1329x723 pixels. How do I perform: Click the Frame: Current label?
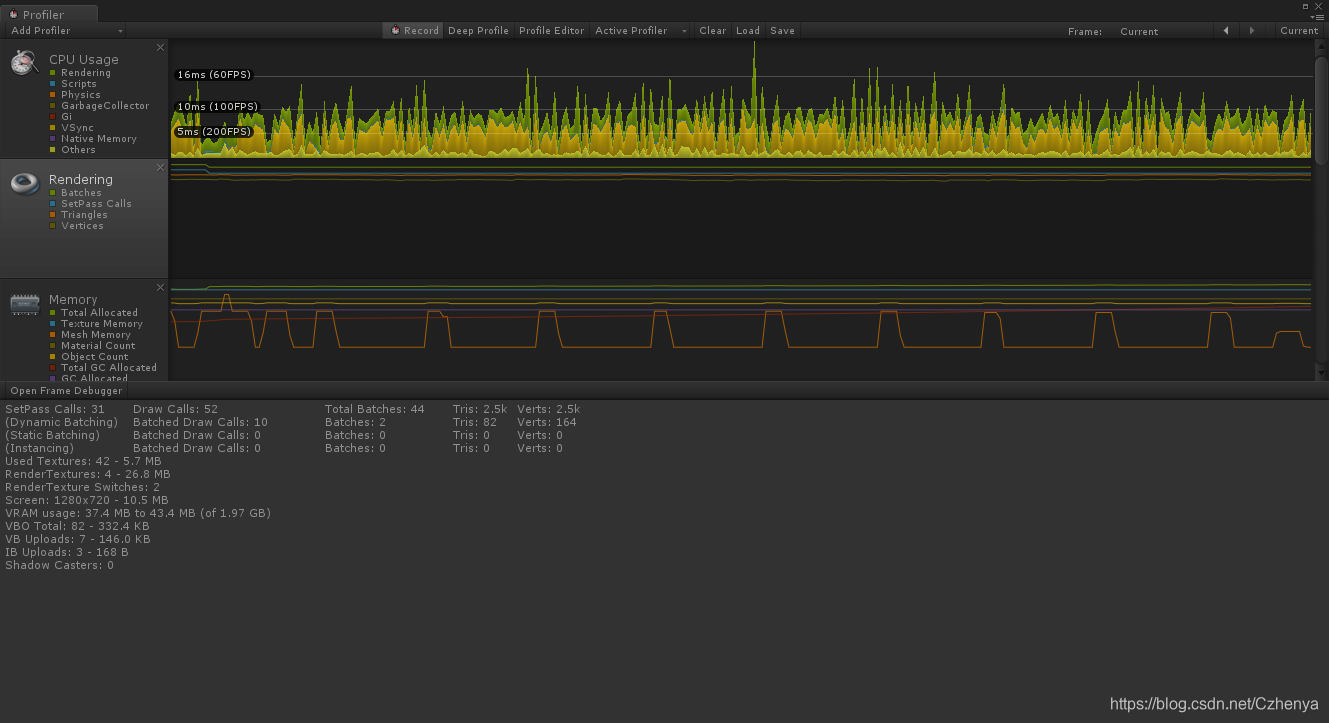[1113, 31]
